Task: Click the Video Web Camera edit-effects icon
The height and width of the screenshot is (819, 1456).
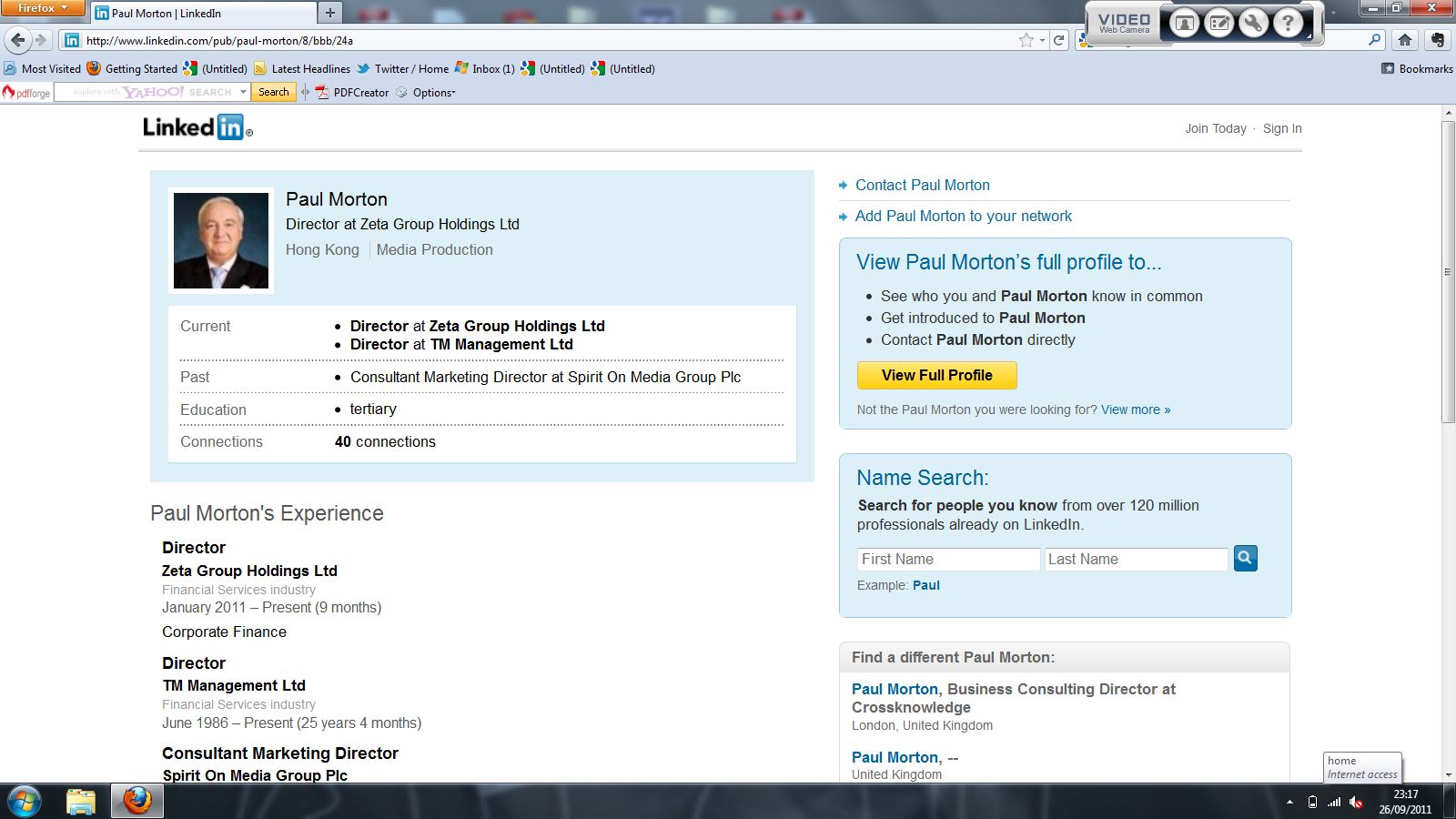Action: click(x=1219, y=24)
